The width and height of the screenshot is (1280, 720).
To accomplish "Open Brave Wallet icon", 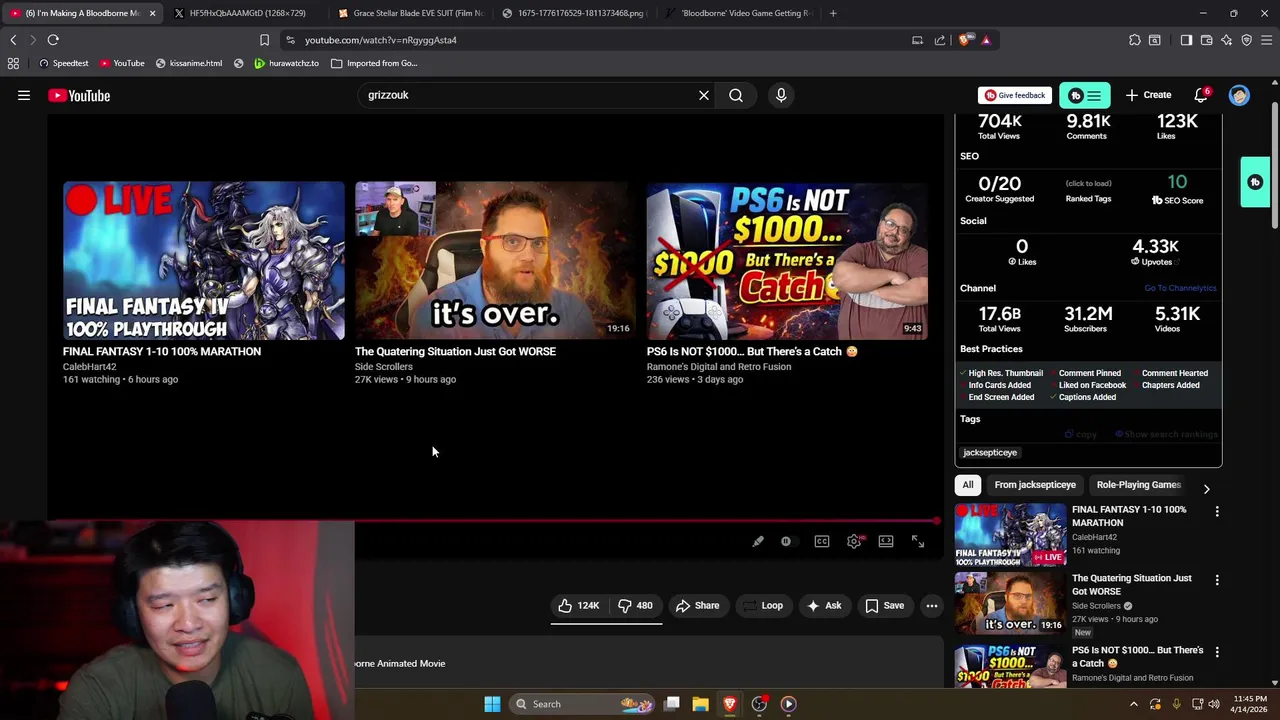I will tap(1206, 40).
